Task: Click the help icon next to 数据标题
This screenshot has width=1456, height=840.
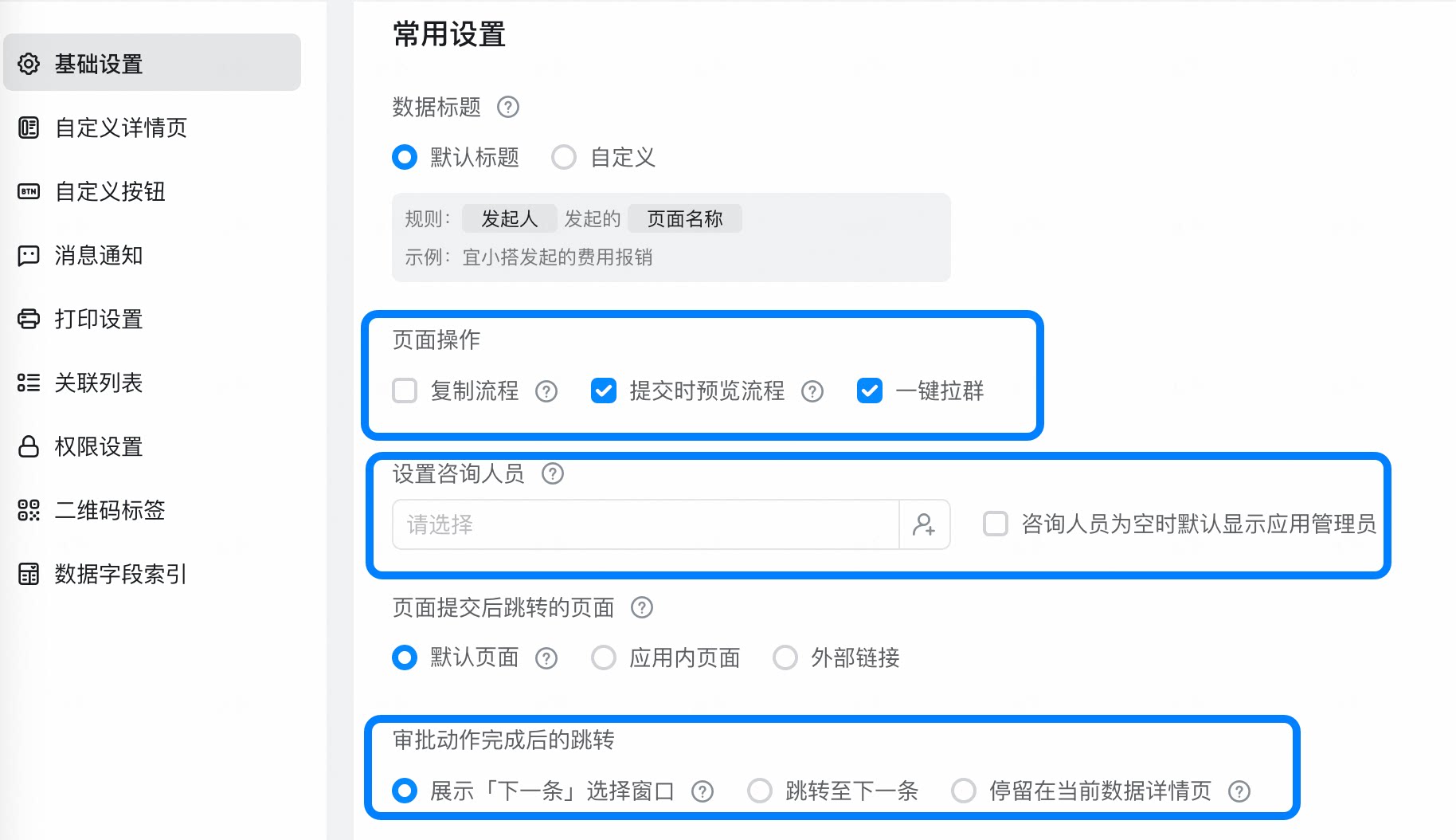Action: point(508,107)
